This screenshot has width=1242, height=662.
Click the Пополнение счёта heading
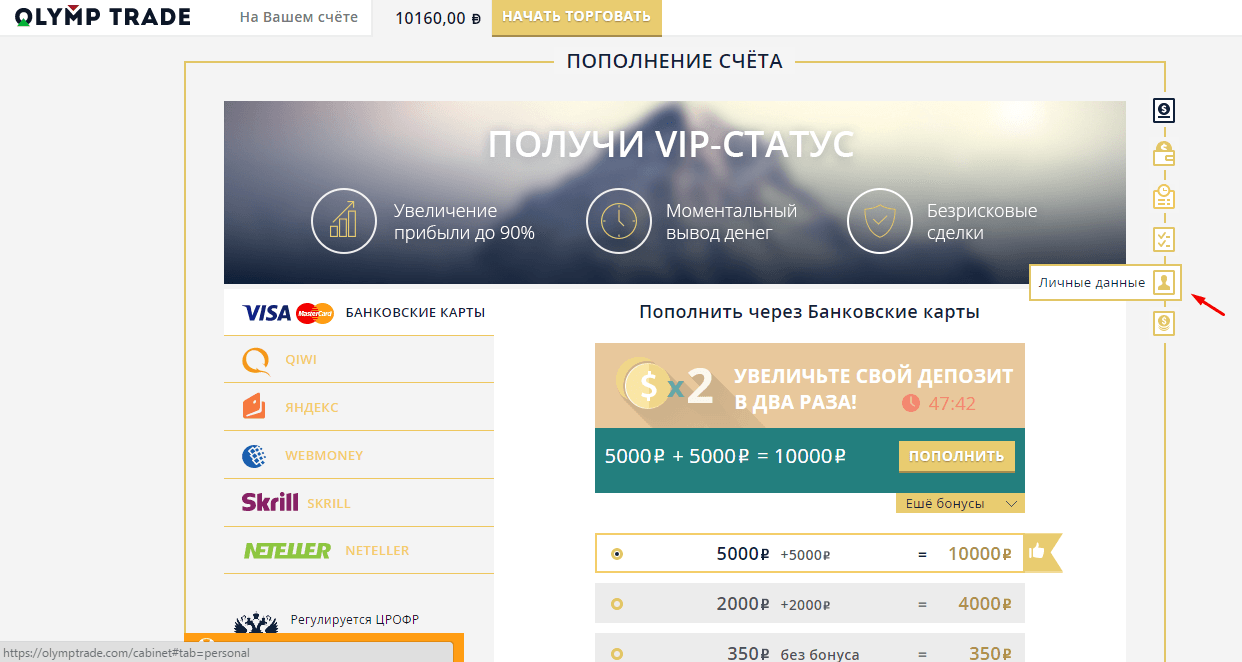click(675, 61)
